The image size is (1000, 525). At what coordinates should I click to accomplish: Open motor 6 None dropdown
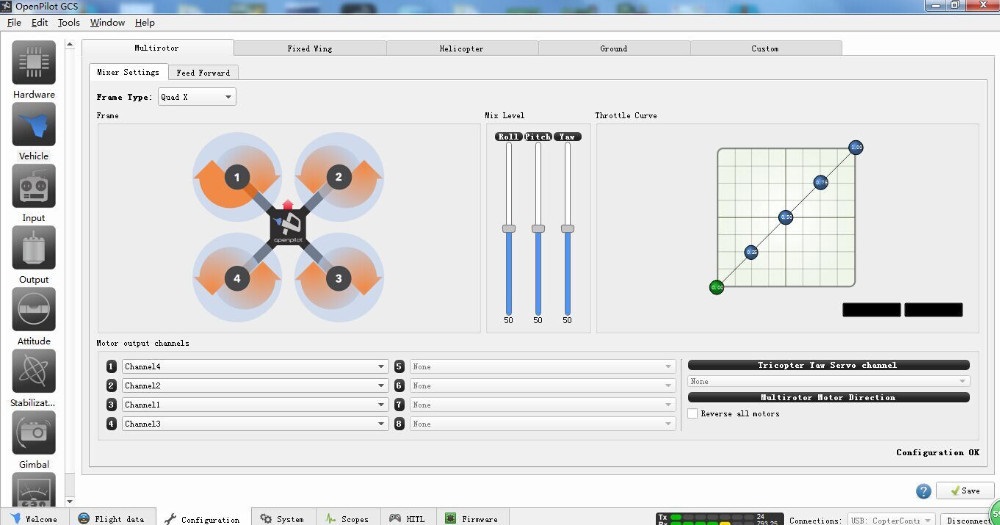543,386
